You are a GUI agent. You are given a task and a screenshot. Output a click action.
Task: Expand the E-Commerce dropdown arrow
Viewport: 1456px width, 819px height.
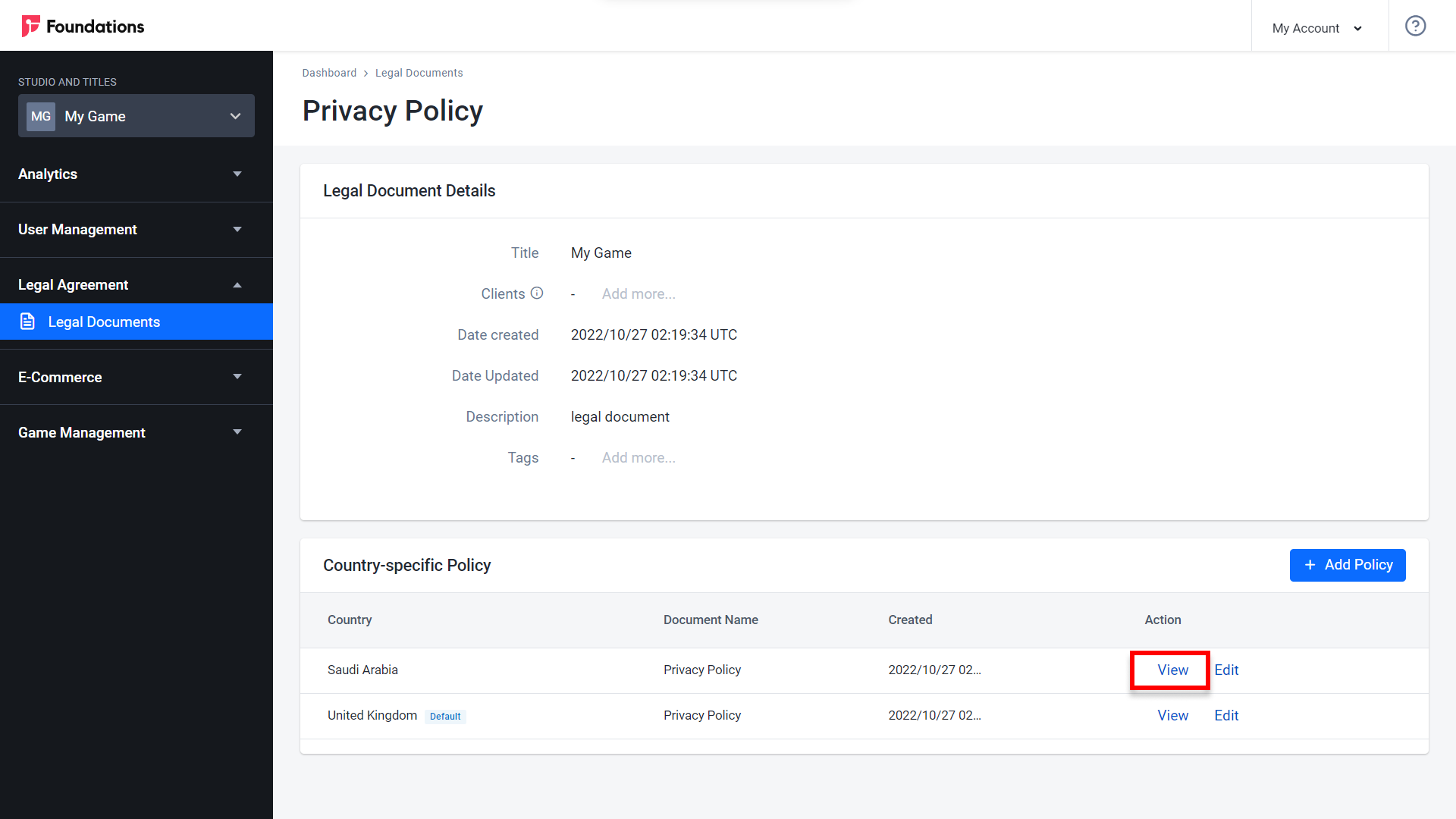pyautogui.click(x=236, y=377)
